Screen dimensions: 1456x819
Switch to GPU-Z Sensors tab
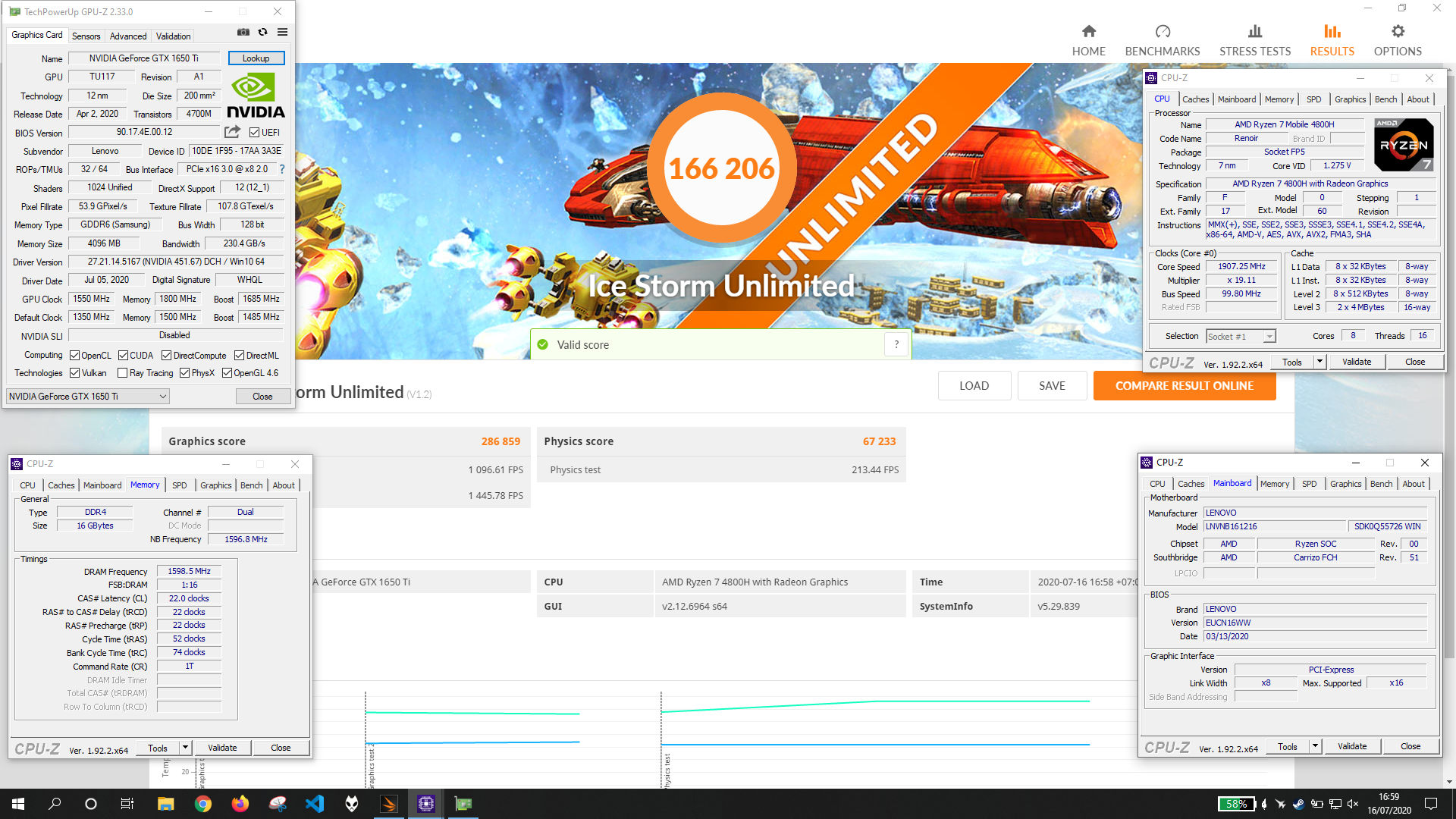click(x=86, y=36)
